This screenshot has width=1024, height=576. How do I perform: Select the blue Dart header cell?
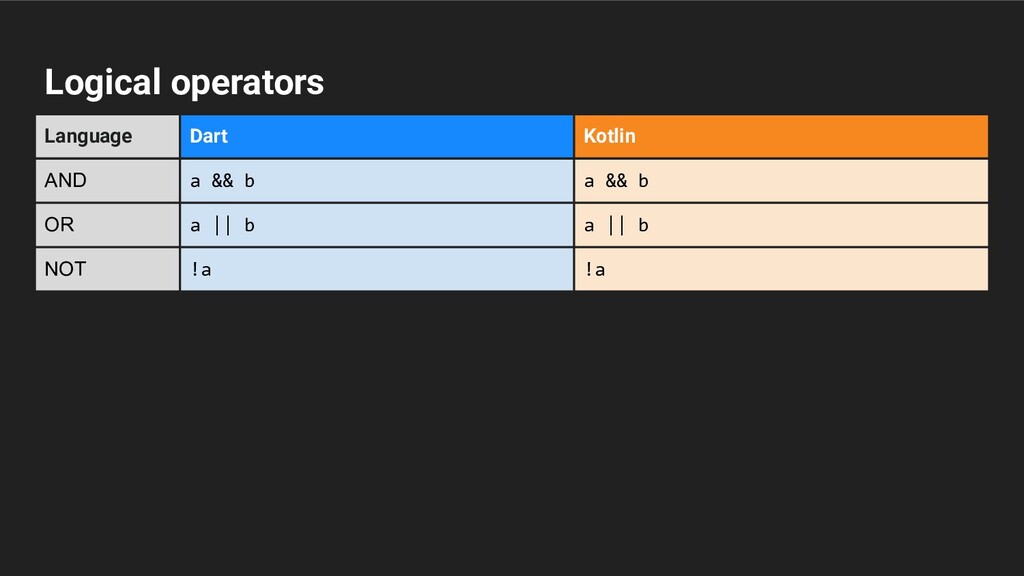(377, 136)
